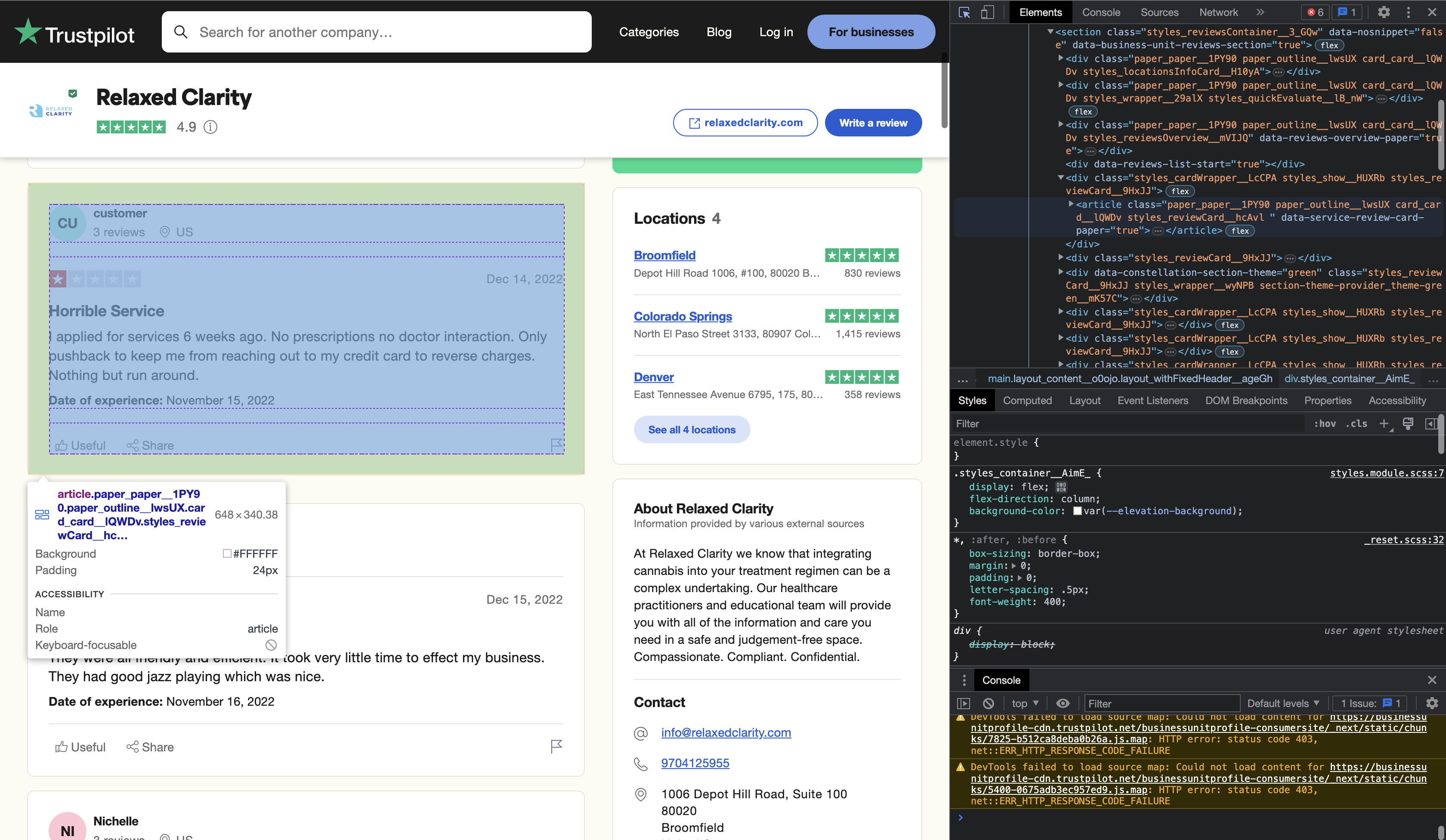Toggle the :hov element state button
The height and width of the screenshot is (840, 1446).
coord(1324,423)
